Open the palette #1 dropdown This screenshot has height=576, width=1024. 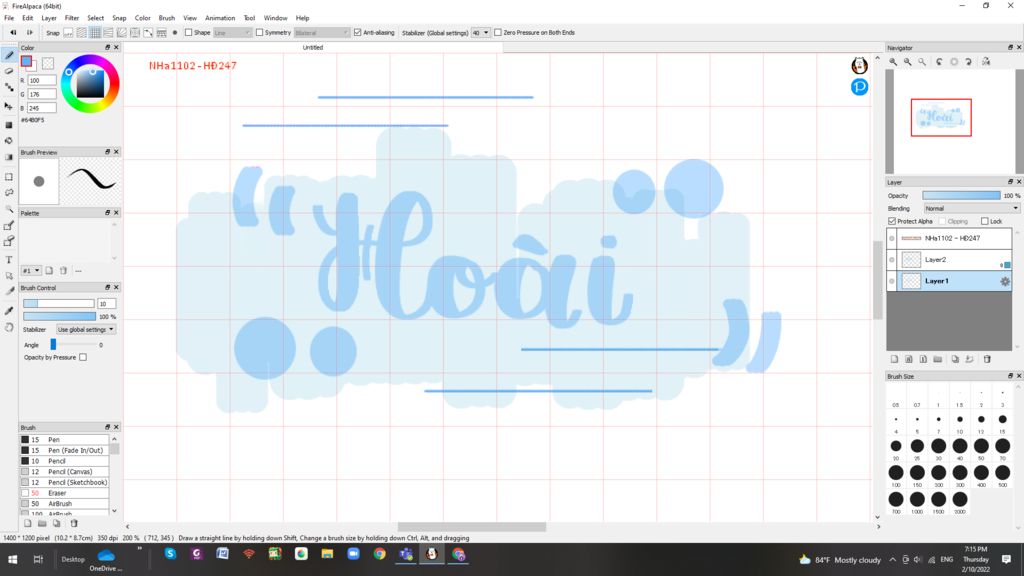(31, 270)
